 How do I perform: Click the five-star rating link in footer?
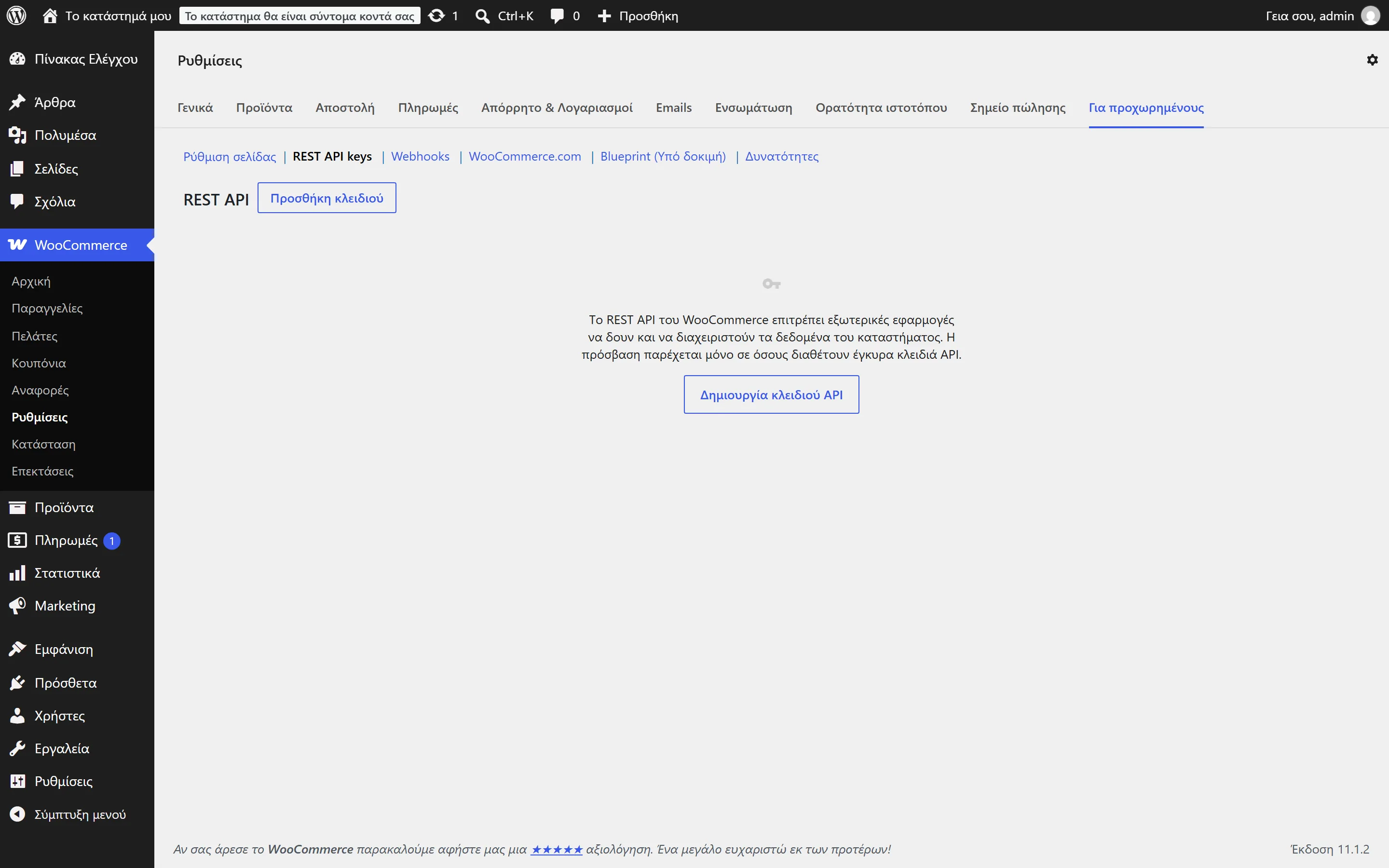tap(556, 849)
